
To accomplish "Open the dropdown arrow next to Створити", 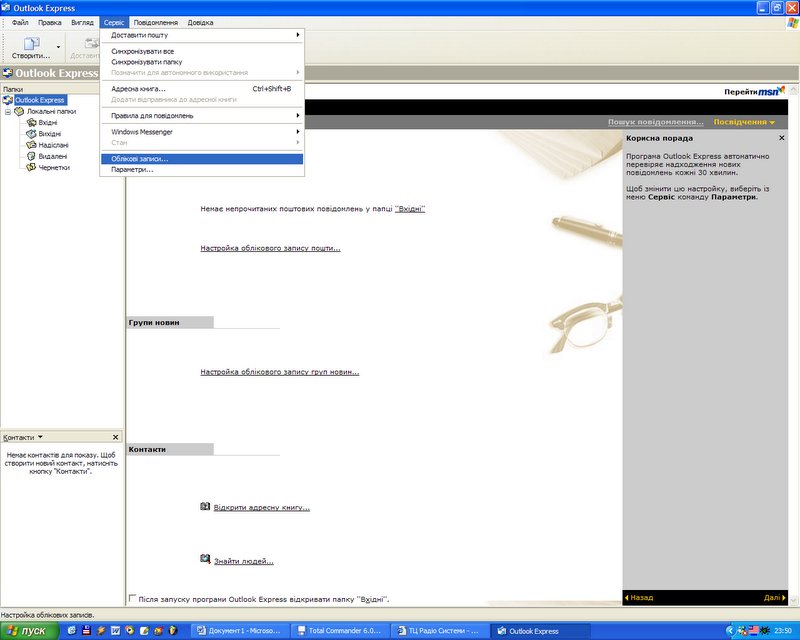I will coord(58,47).
